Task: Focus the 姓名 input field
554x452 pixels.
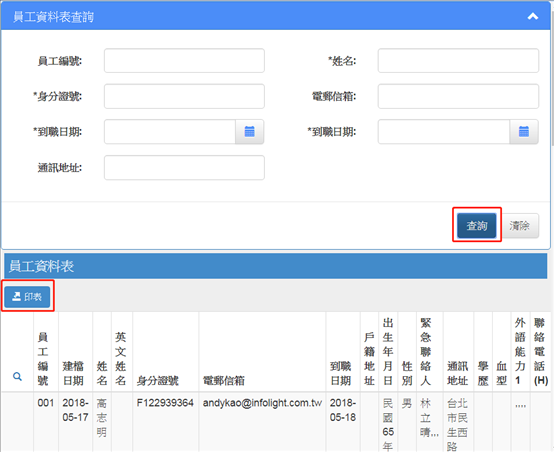Action: click(x=458, y=61)
